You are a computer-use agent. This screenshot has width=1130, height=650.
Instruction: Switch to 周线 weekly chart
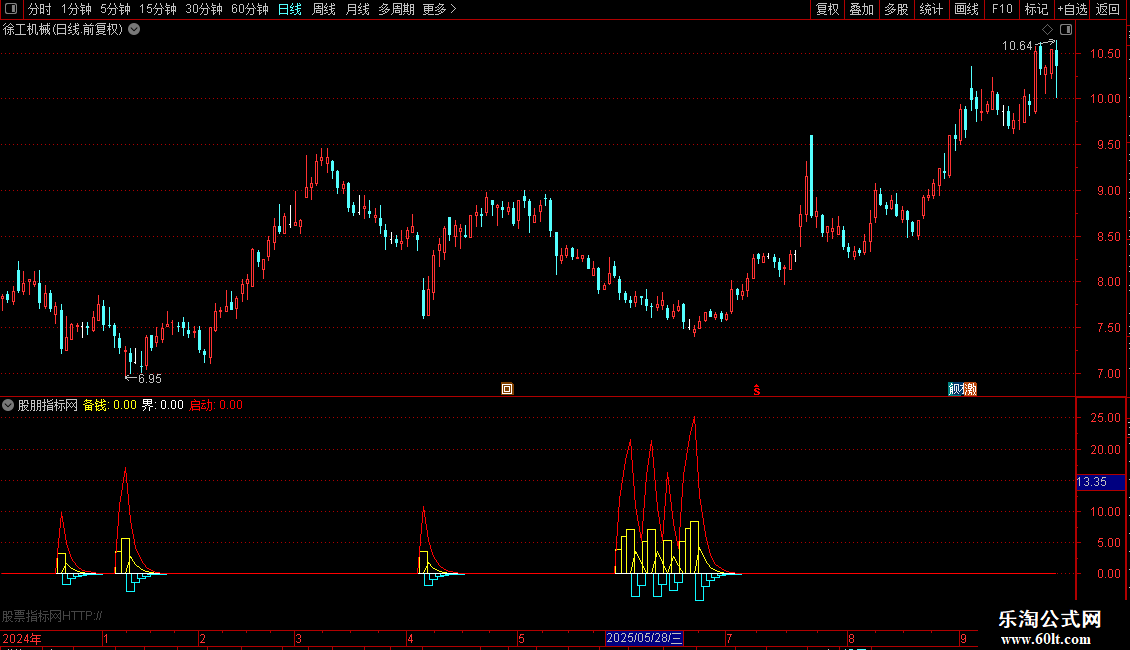pyautogui.click(x=324, y=9)
